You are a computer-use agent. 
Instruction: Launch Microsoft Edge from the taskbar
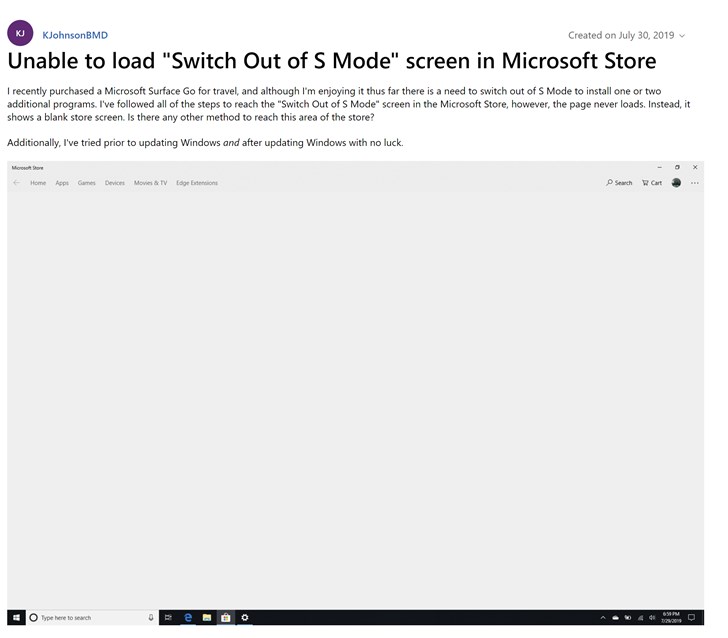pyautogui.click(x=188, y=618)
